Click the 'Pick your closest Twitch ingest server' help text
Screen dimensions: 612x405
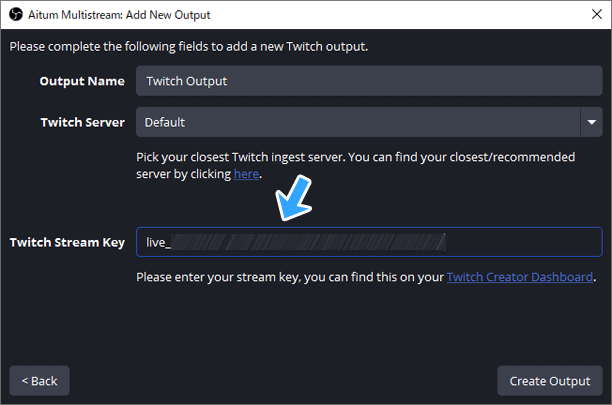pyautogui.click(x=355, y=165)
